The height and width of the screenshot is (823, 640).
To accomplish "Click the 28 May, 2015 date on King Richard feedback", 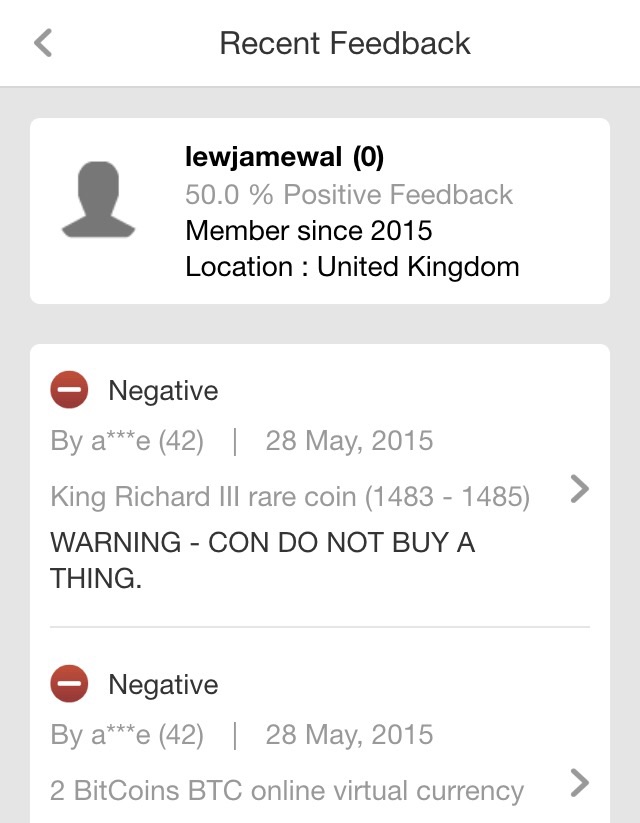I will pyautogui.click(x=349, y=441).
